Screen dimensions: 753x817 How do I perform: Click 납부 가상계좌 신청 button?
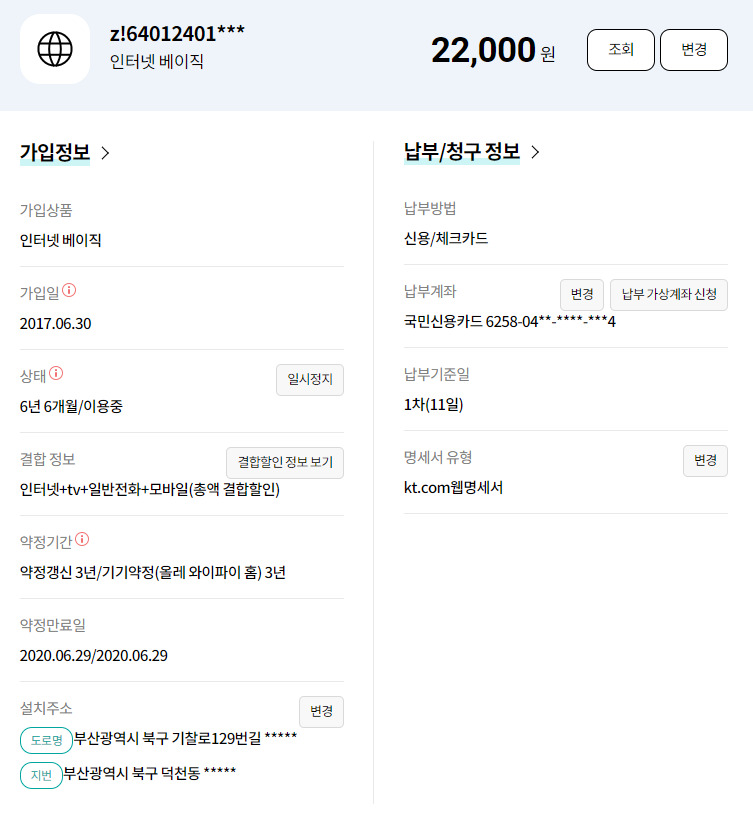(x=668, y=294)
